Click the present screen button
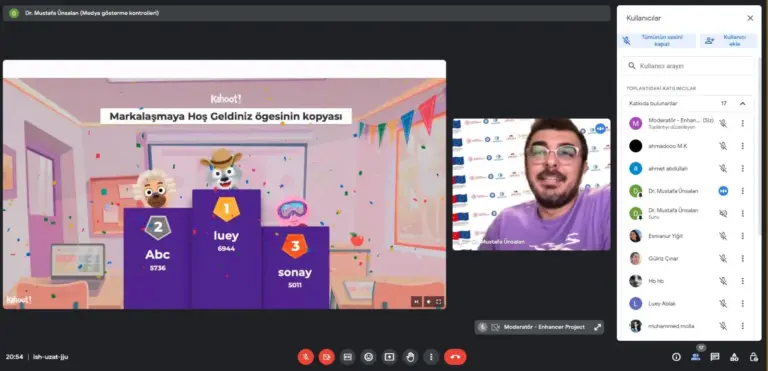The height and width of the screenshot is (371, 768). [389, 357]
